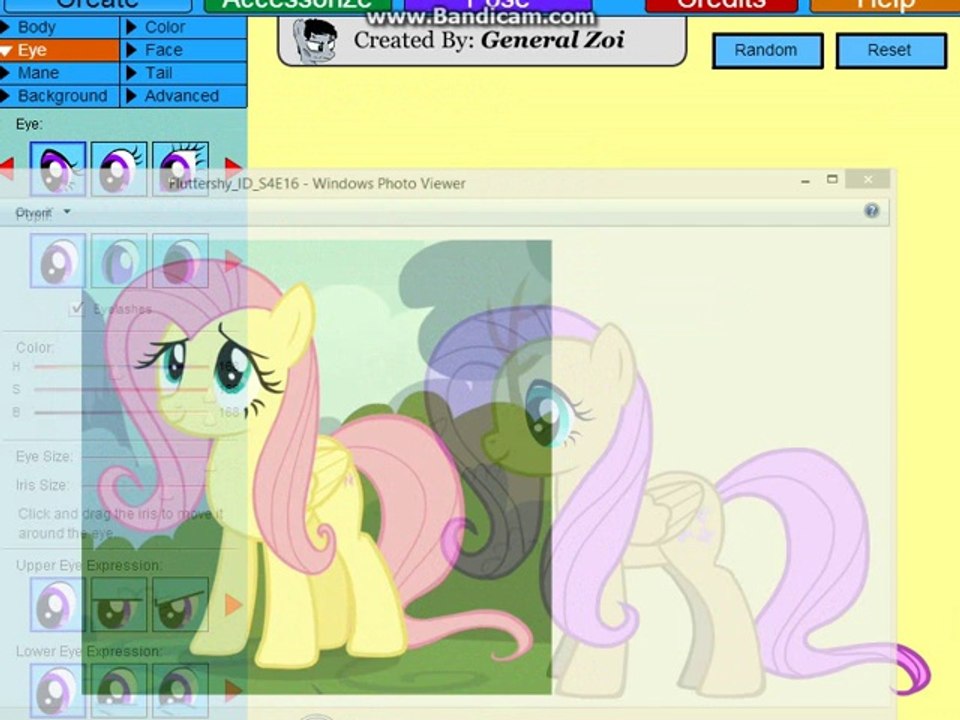The width and height of the screenshot is (960, 720).
Task: Click the Reset button
Action: point(891,50)
